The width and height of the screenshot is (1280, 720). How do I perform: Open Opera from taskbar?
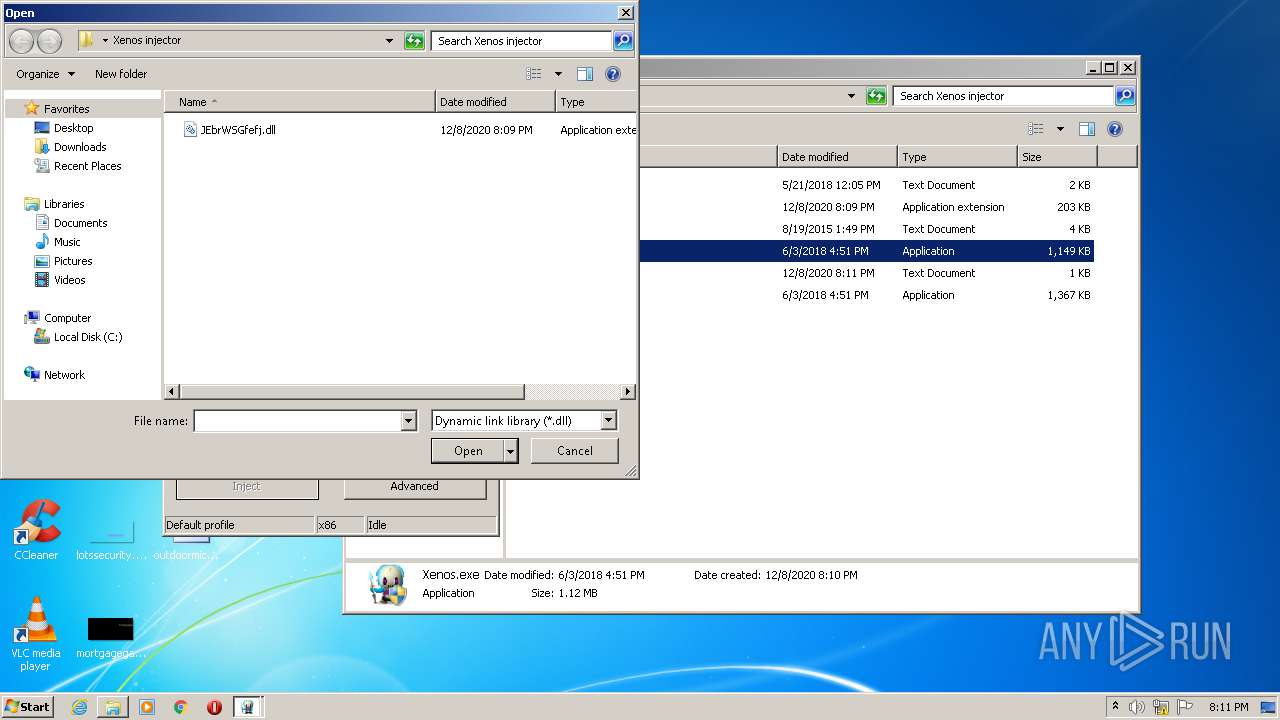tap(214, 707)
